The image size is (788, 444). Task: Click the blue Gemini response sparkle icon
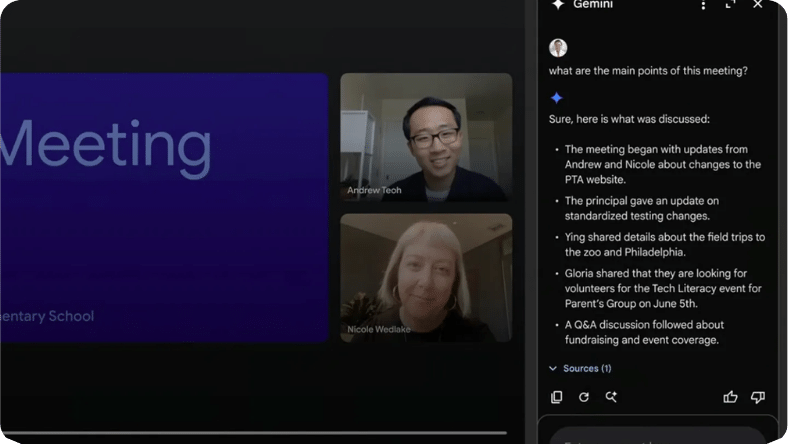(x=556, y=98)
